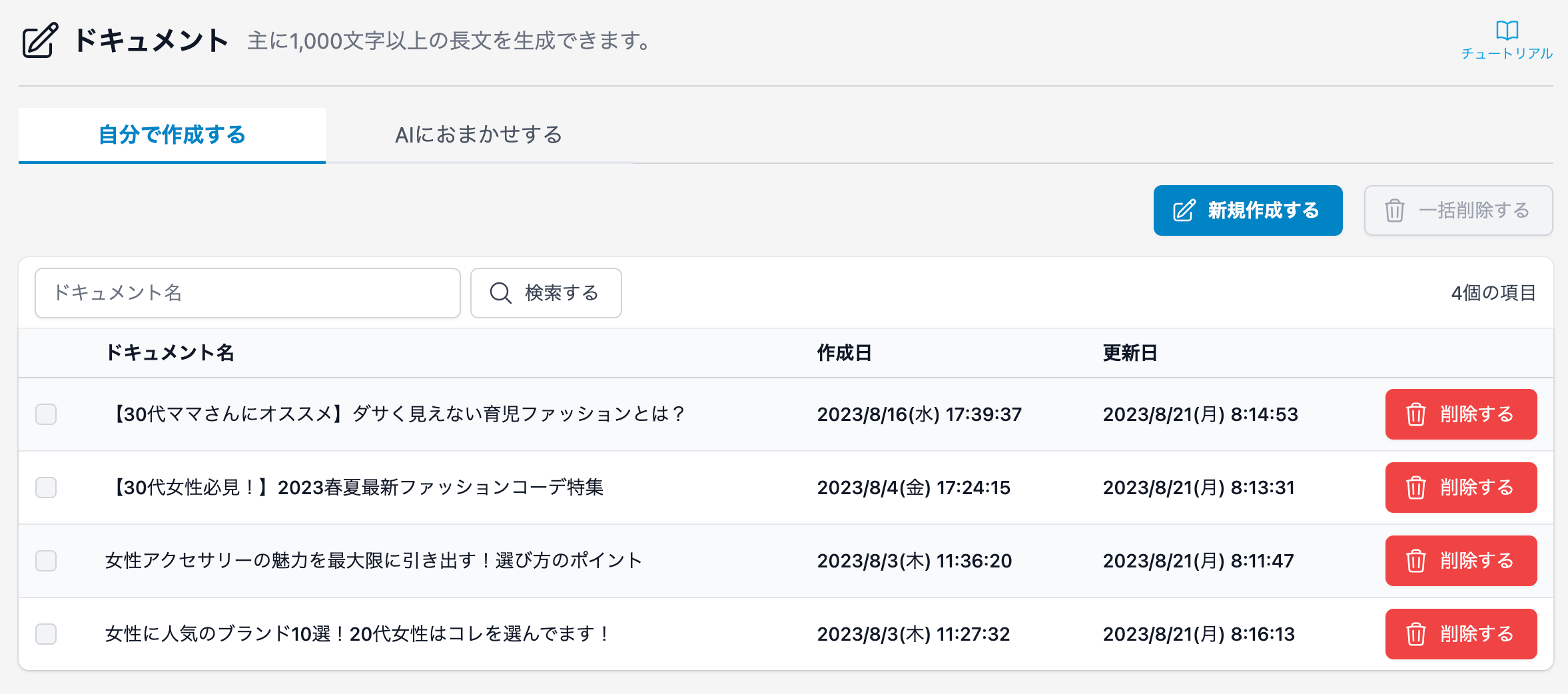This screenshot has height=694, width=1568.
Task: Open the AIにおまかせする tab
Action: [478, 135]
